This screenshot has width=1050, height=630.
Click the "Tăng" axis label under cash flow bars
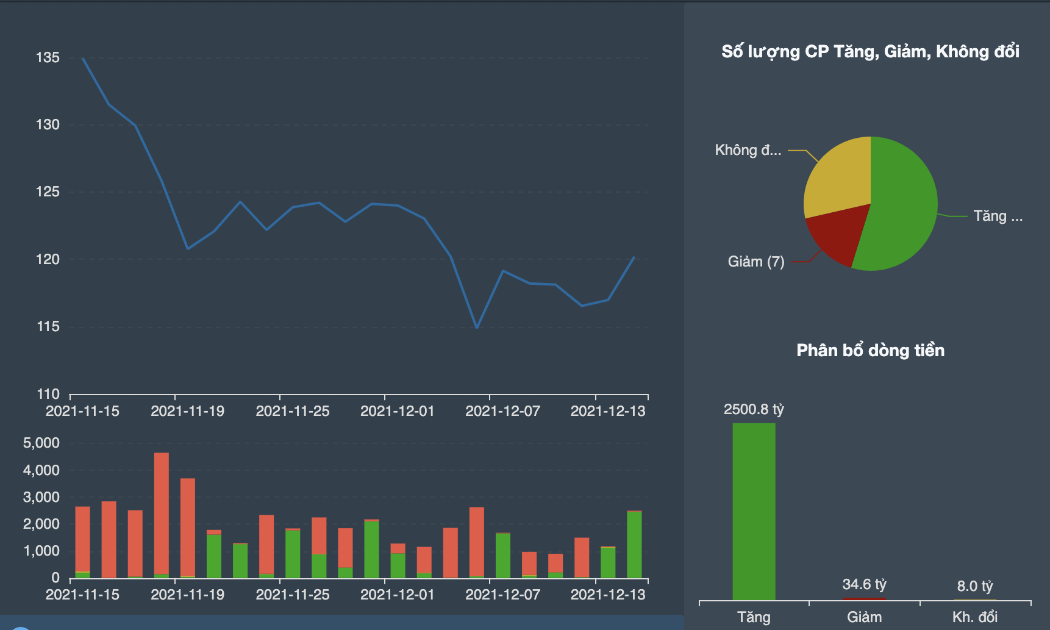pyautogui.click(x=753, y=617)
